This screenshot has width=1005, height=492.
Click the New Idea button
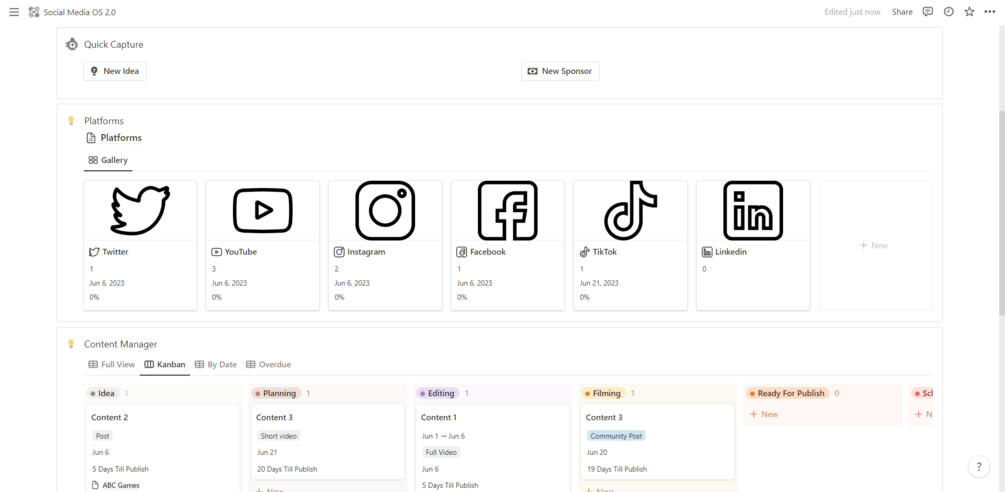tap(115, 71)
